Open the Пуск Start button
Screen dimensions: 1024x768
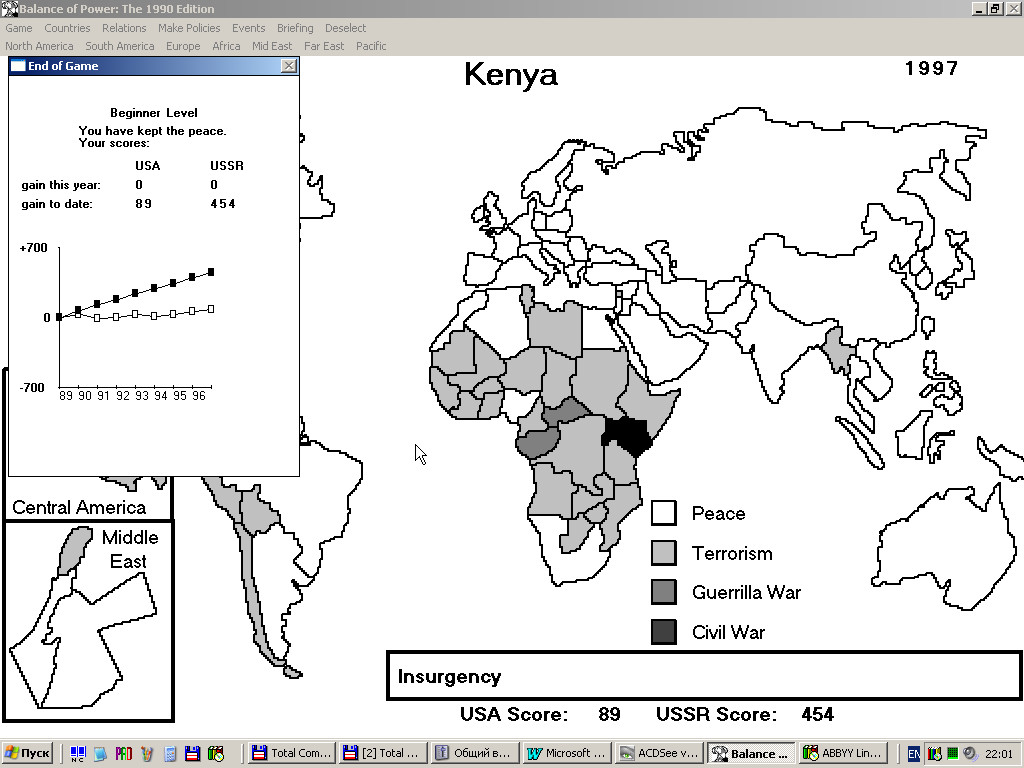click(27, 754)
